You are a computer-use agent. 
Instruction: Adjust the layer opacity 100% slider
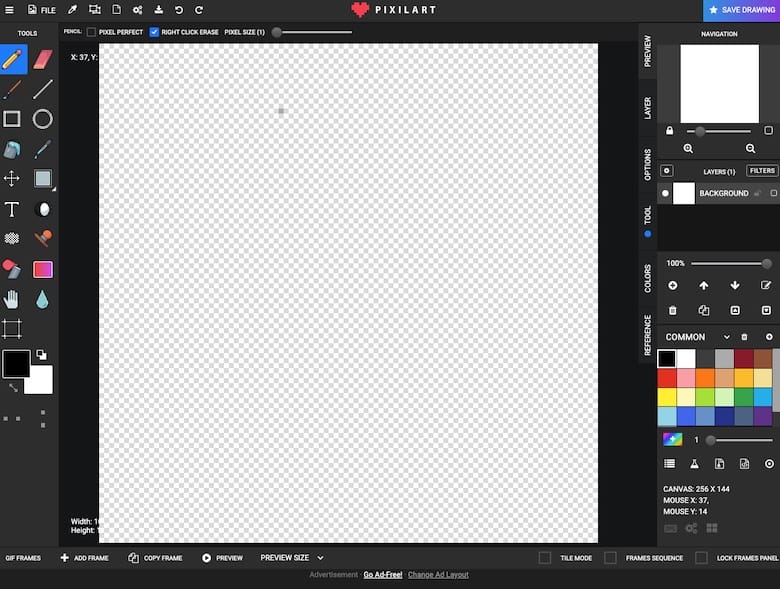pos(731,263)
